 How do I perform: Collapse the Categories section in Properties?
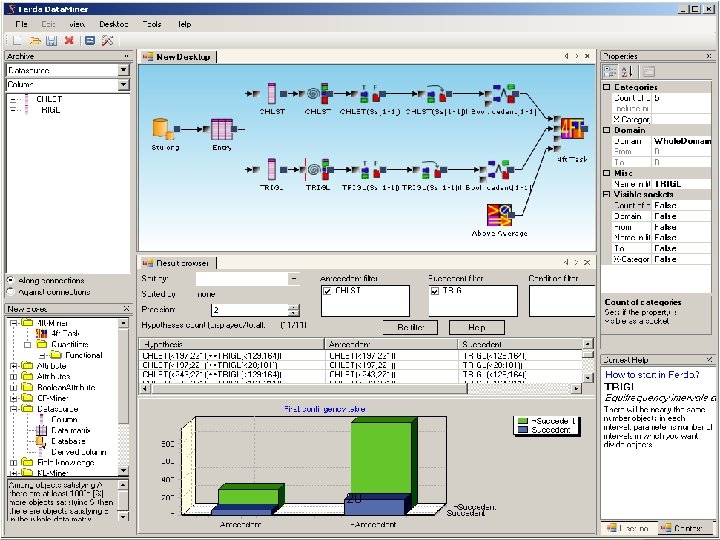point(607,87)
